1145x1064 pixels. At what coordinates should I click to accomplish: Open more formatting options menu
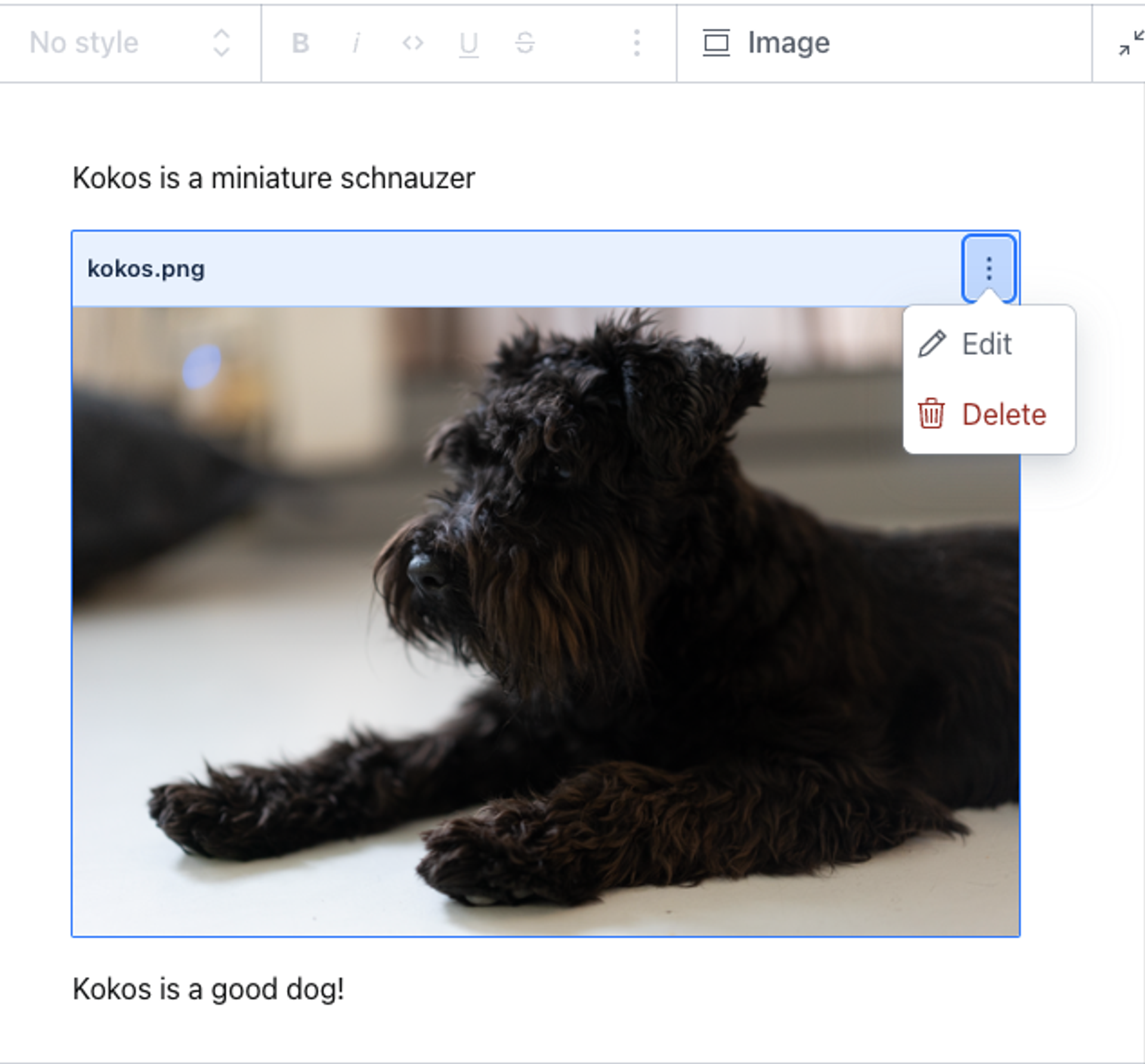click(x=637, y=43)
